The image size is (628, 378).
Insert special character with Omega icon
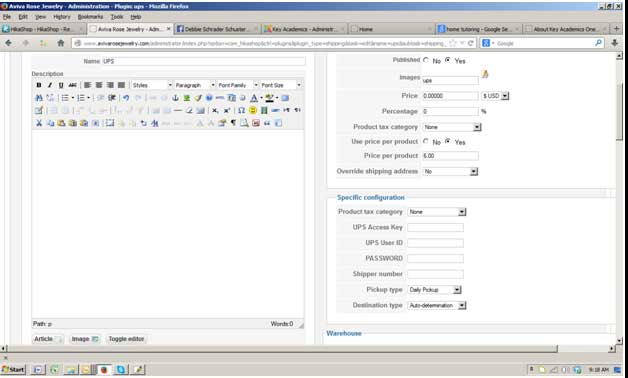(x=241, y=110)
